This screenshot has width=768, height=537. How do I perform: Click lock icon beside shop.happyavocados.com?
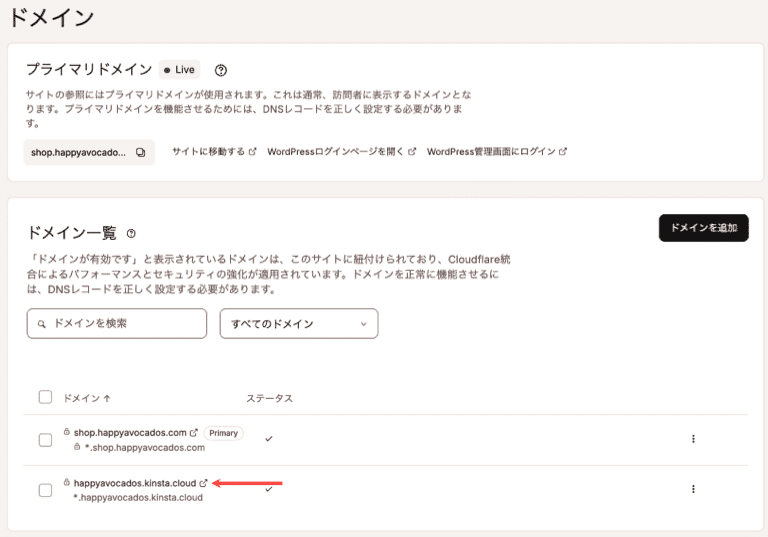(67, 432)
